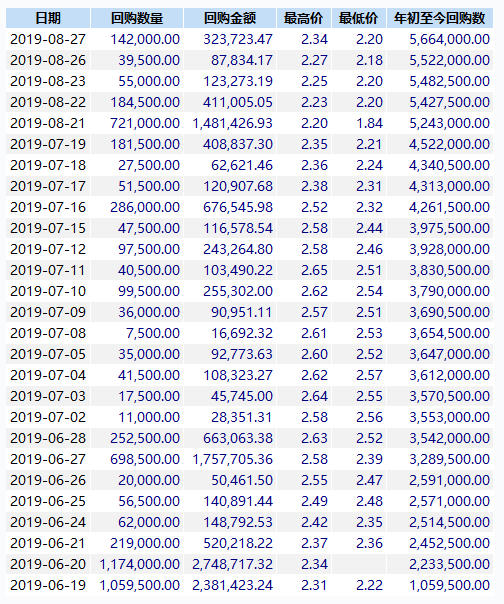Click amount cell 2,381,423.24

230,585
